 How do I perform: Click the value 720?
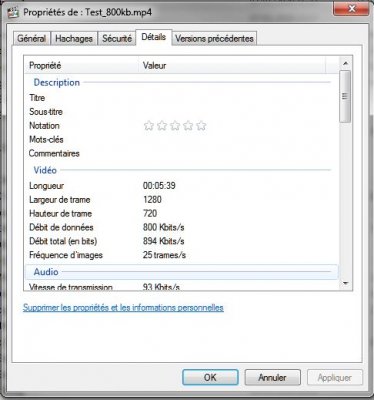[150, 213]
